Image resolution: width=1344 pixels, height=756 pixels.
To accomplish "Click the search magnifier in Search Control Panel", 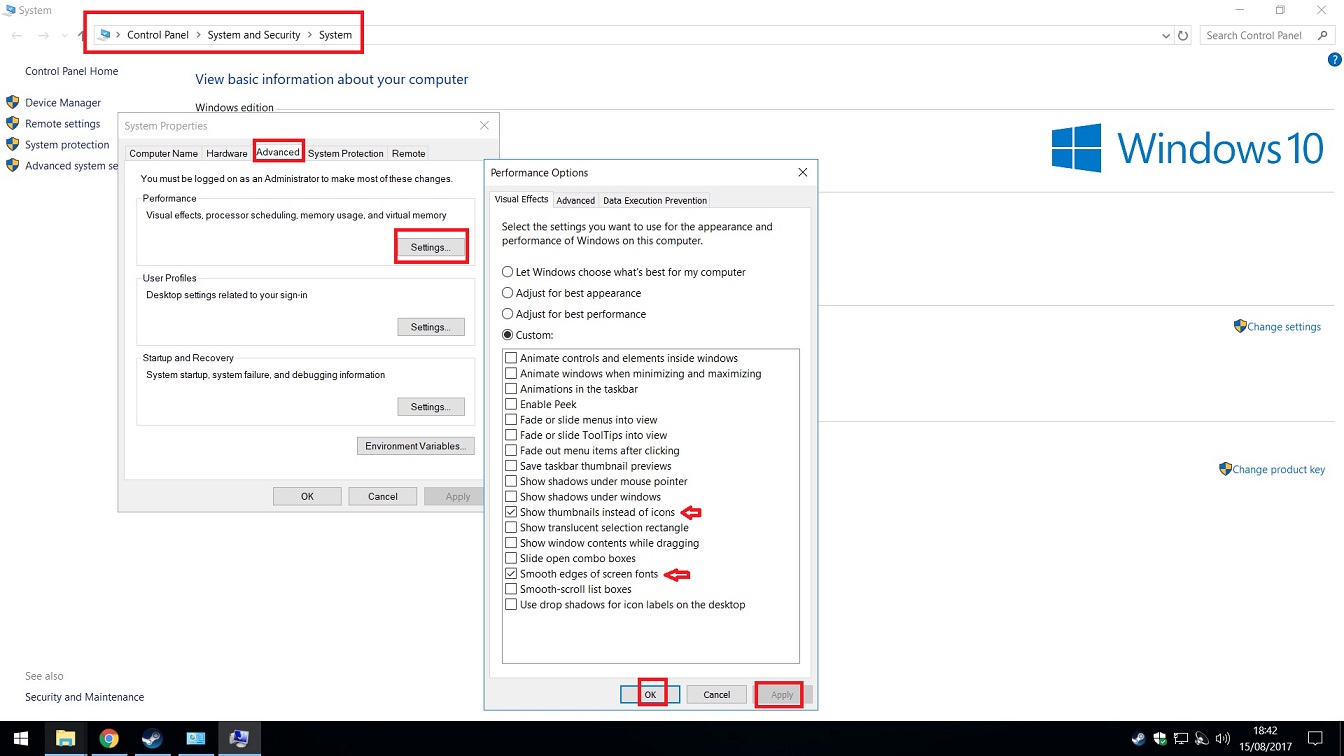I will (x=1323, y=35).
